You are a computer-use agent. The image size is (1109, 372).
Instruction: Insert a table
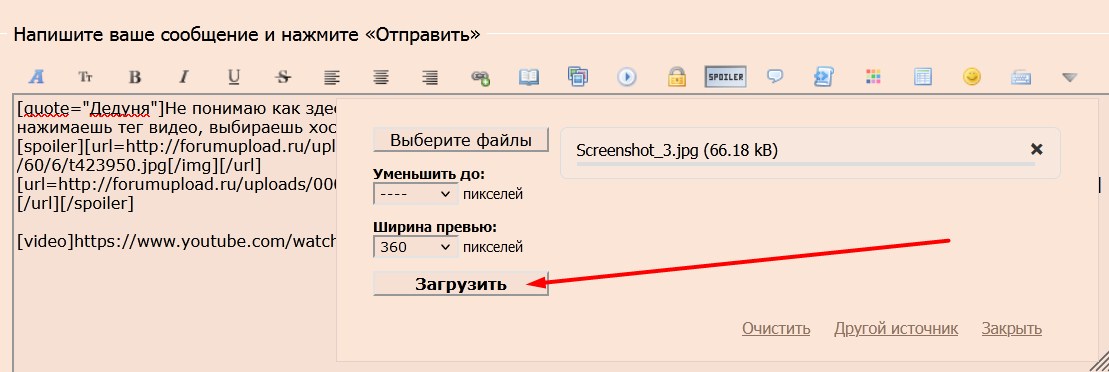click(x=923, y=76)
